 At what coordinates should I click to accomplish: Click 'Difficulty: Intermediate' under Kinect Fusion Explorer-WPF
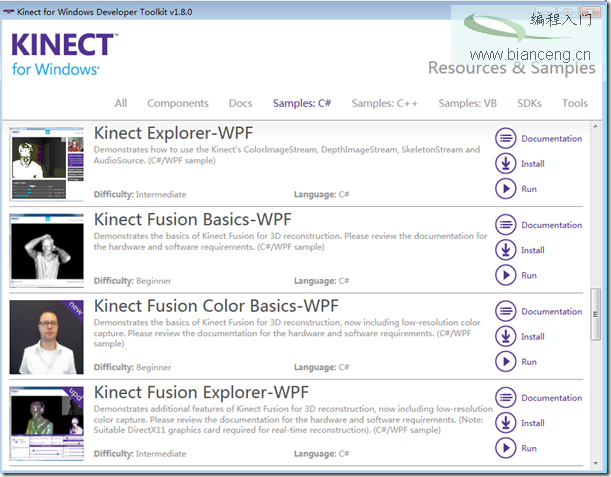click(140, 454)
